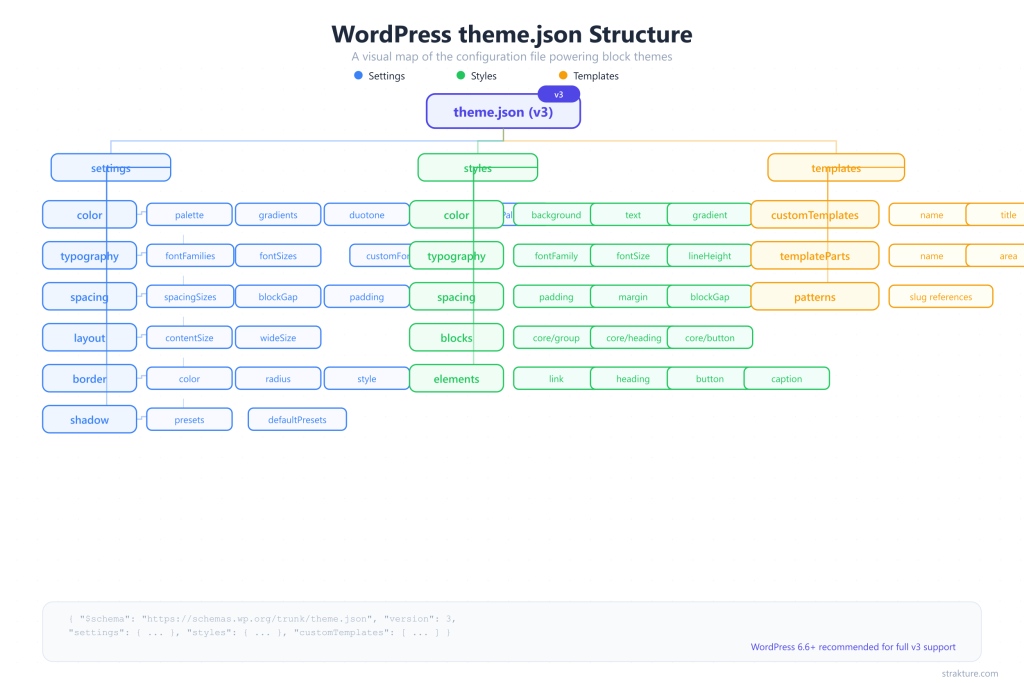Select the styles branch node

pos(477,168)
